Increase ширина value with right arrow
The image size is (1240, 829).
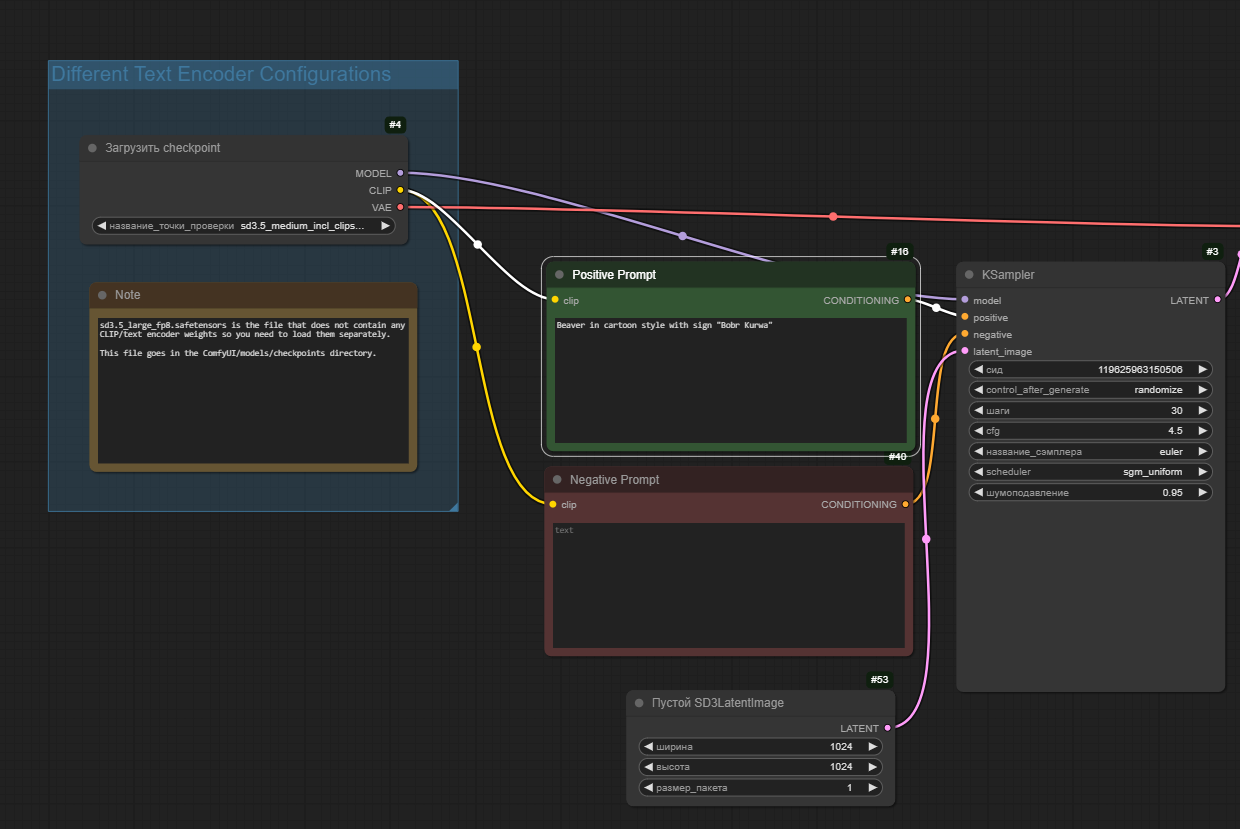point(872,747)
